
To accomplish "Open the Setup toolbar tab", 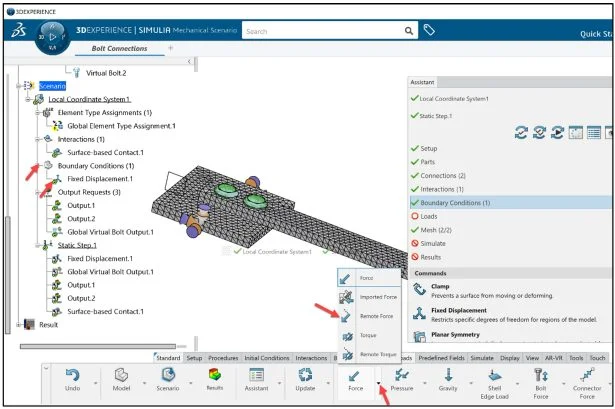I will tap(194, 358).
